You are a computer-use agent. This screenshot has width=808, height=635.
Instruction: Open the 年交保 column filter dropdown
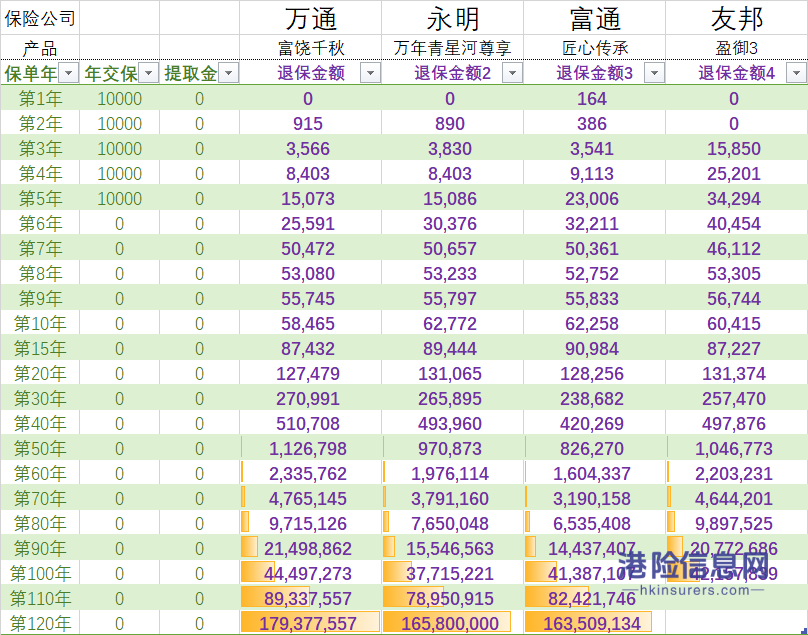[148, 73]
